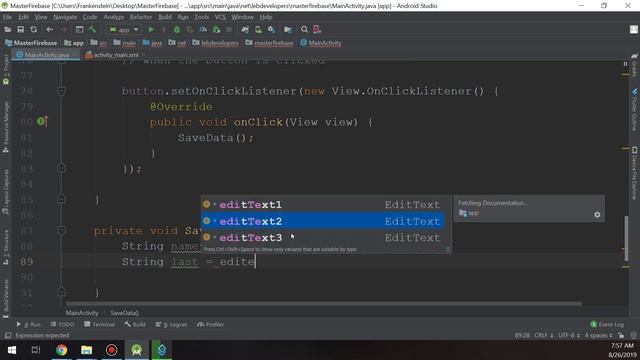
Task: Choose editText3 from autocomplete list
Action: [322, 238]
